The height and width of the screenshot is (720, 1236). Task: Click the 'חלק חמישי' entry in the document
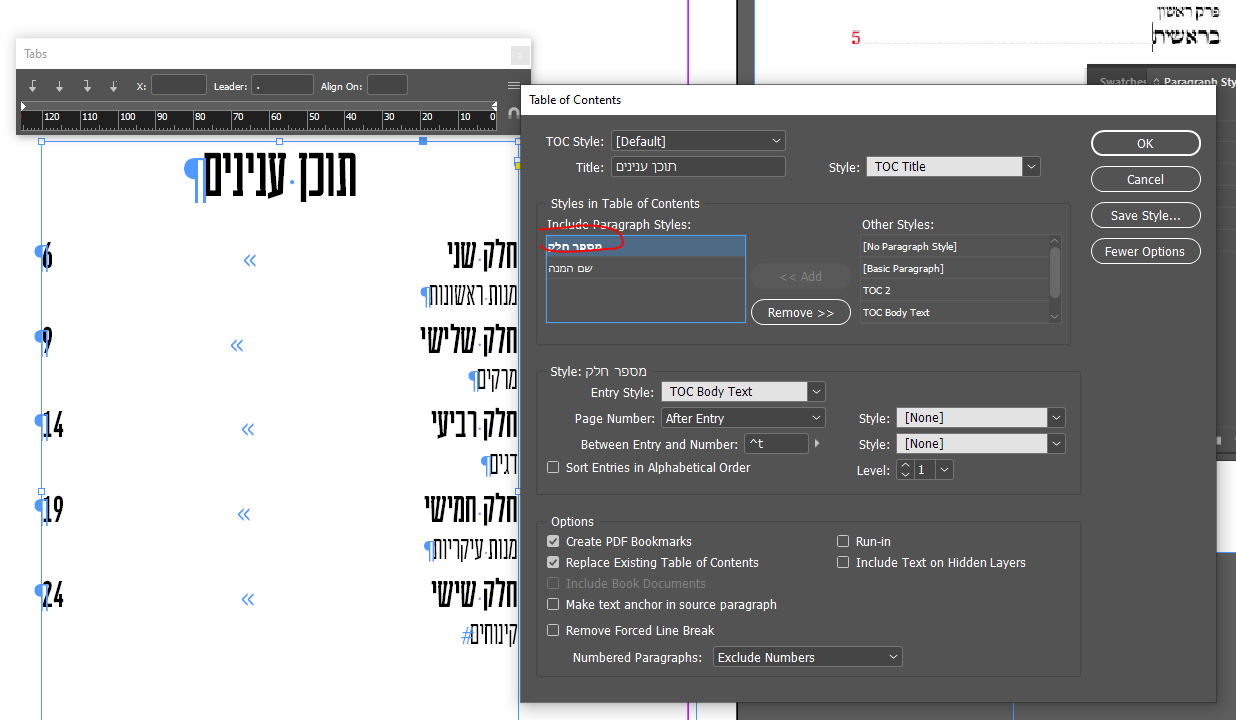470,509
